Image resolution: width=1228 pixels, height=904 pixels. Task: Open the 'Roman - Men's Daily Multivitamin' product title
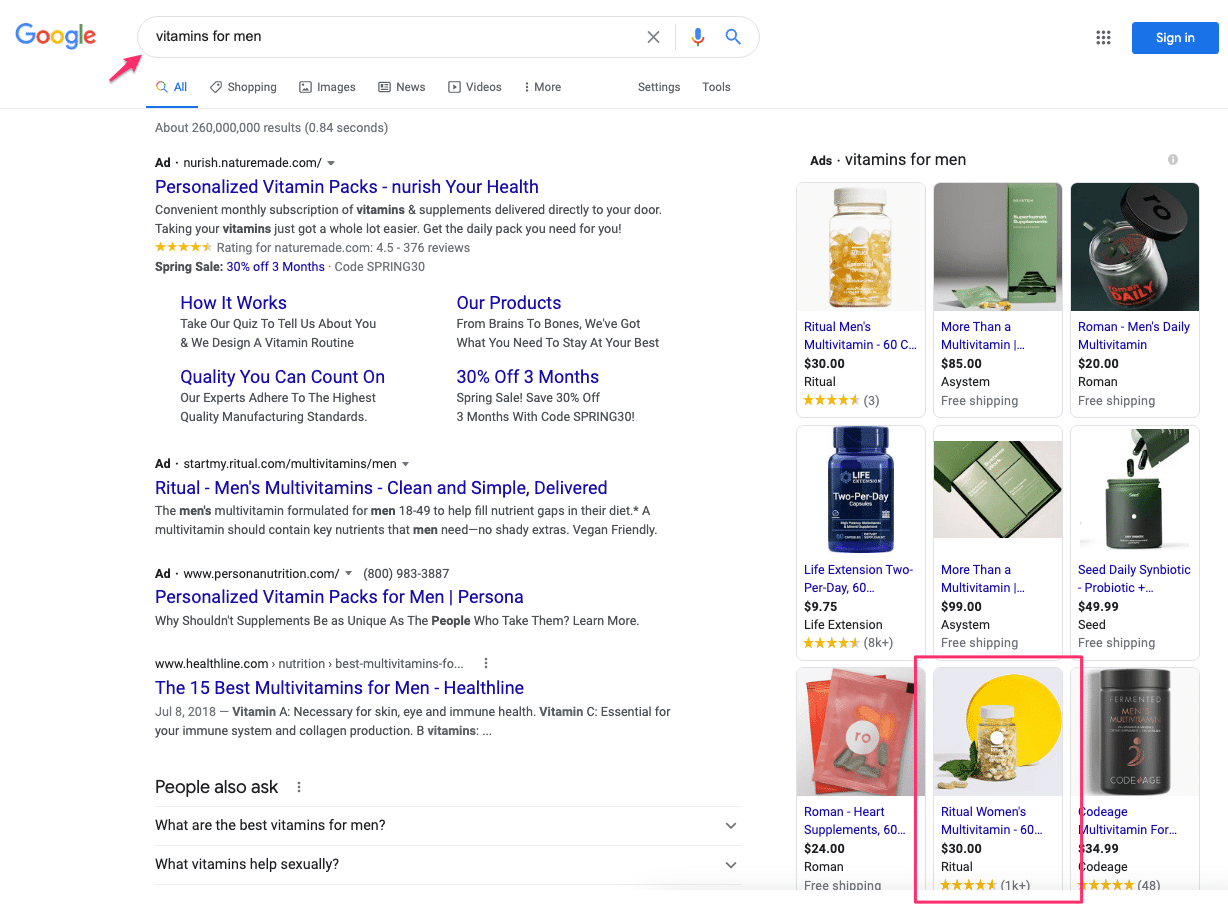click(x=1134, y=336)
